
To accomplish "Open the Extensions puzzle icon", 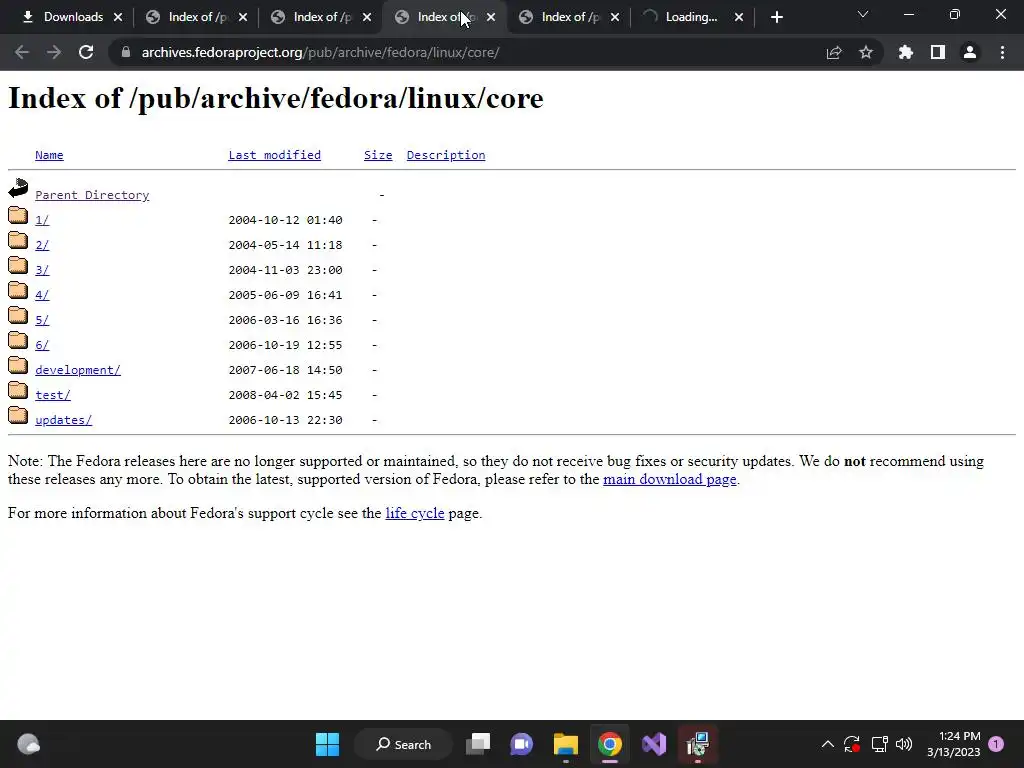I will pos(906,52).
